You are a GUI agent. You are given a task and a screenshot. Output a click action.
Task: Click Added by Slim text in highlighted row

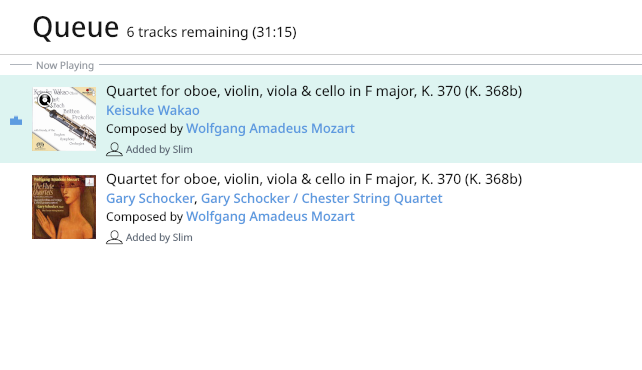pos(159,149)
